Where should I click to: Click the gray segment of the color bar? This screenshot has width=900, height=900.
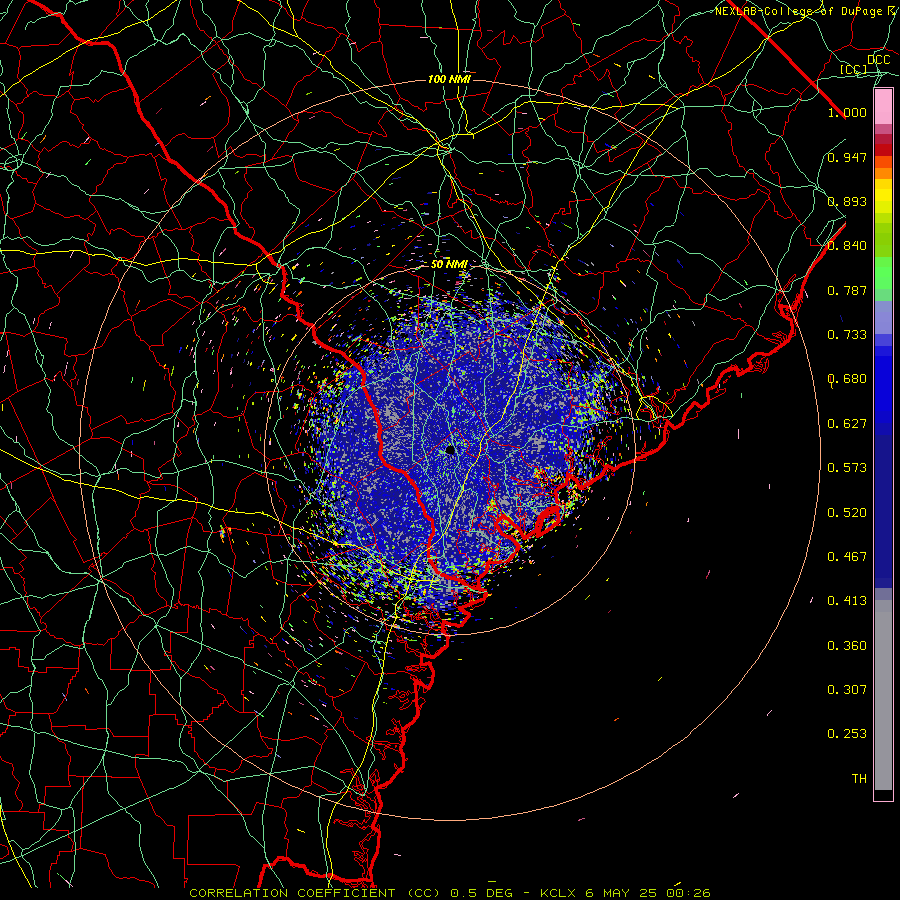(x=883, y=695)
